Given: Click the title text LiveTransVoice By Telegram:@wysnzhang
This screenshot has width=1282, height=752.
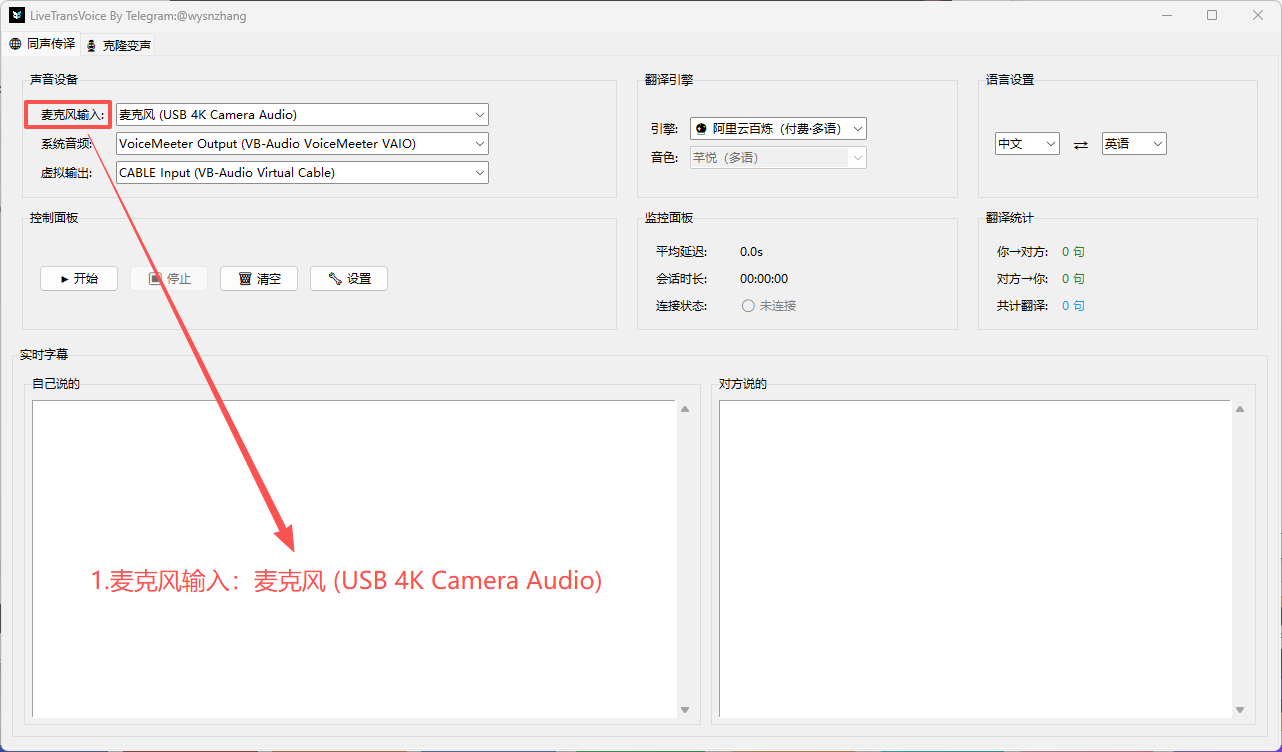Looking at the screenshot, I should (x=138, y=16).
